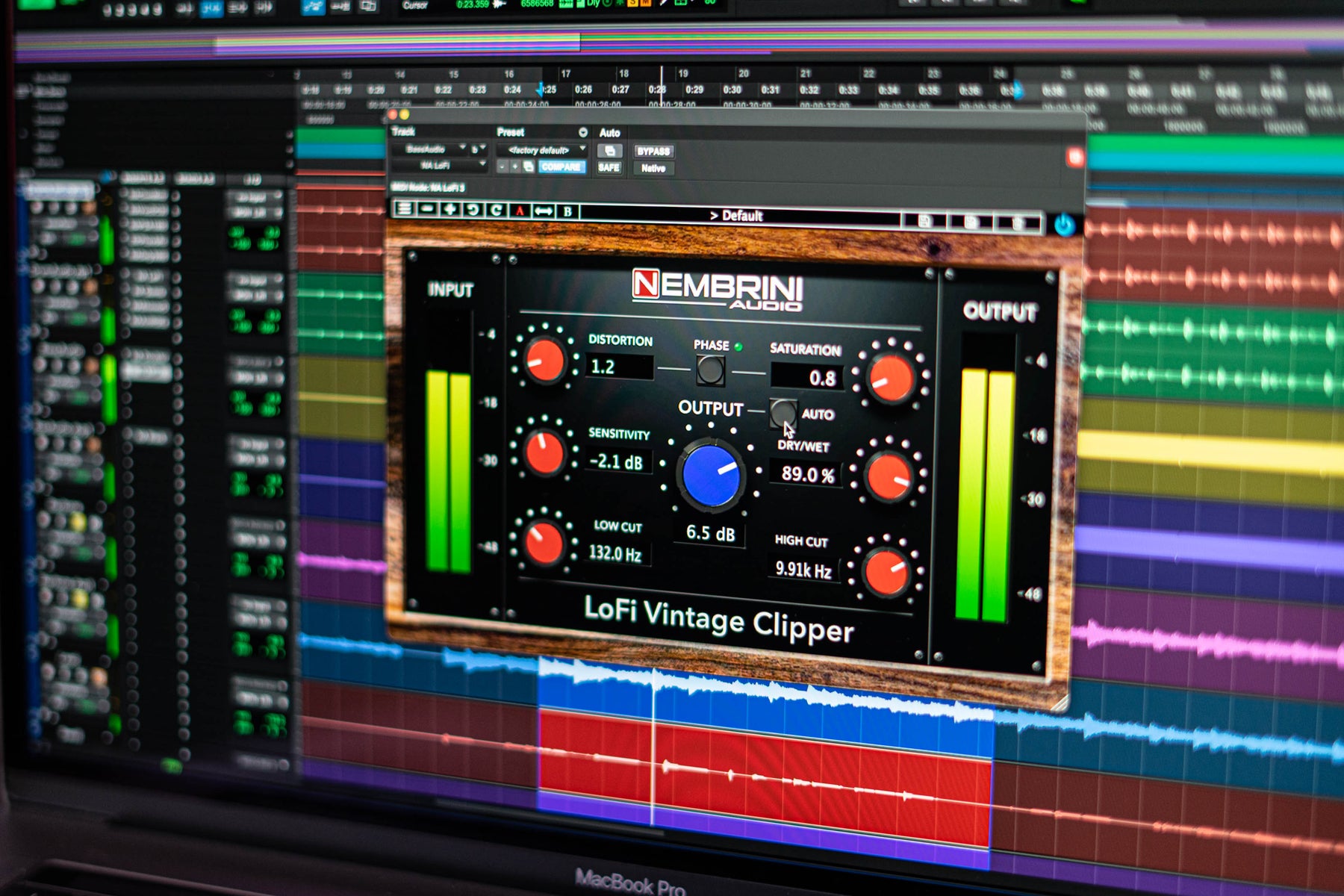Click the redo arrow in plugin toolbar
This screenshot has width=1344, height=896.
(x=496, y=211)
